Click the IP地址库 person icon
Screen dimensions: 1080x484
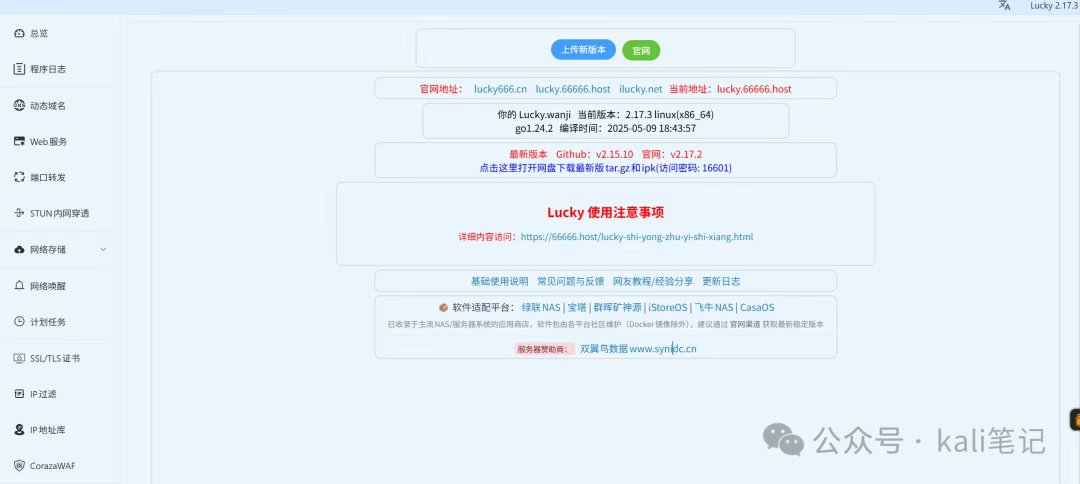(19, 430)
